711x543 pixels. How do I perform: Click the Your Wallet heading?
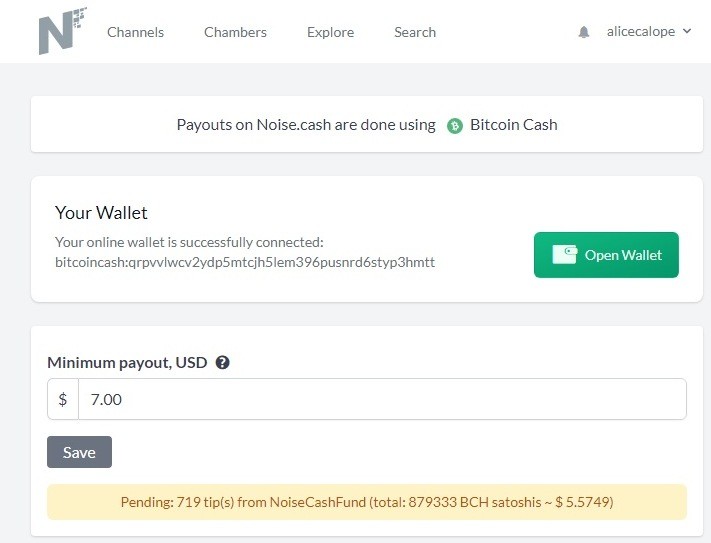[101, 213]
